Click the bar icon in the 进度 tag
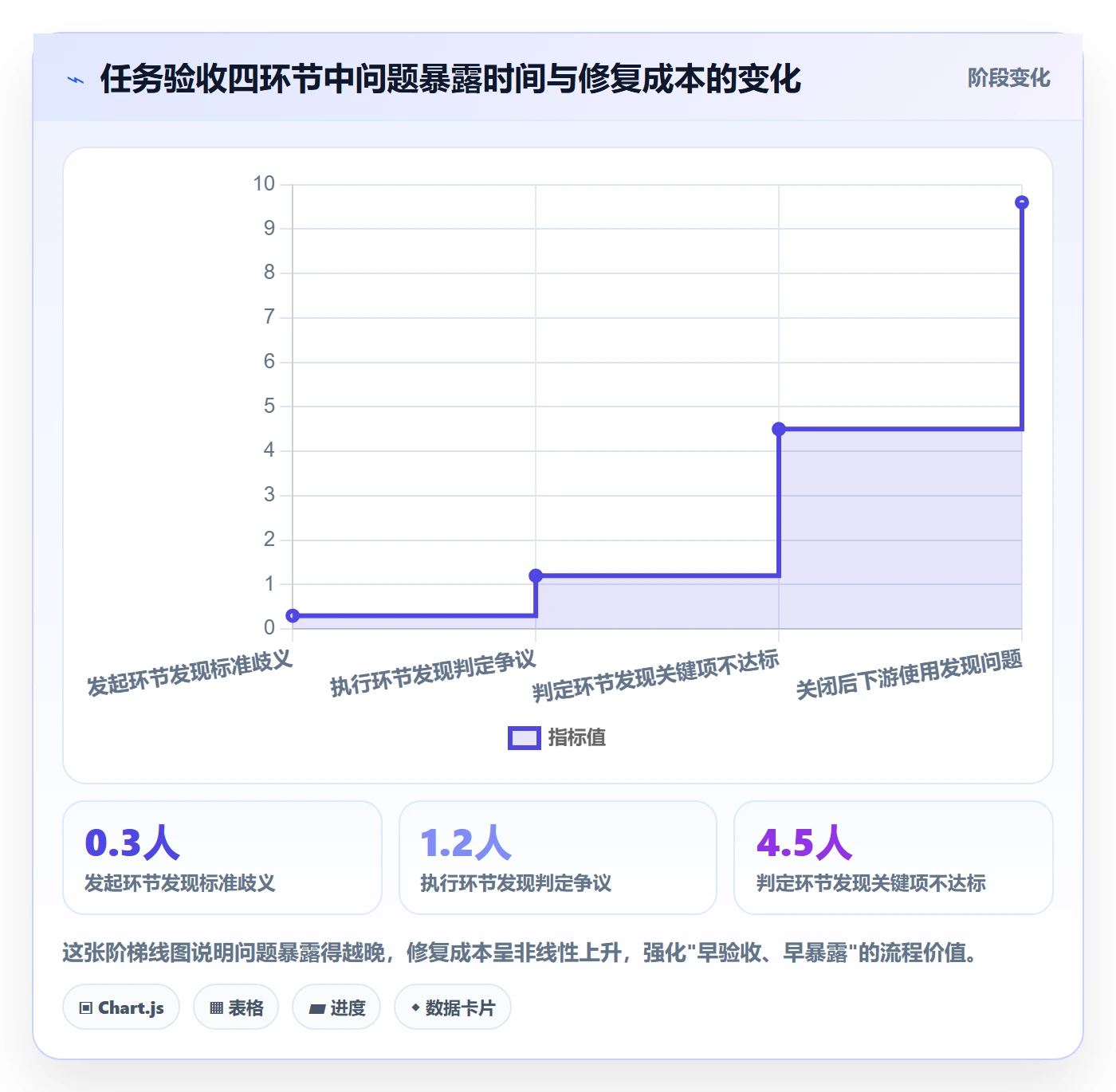 point(316,1009)
